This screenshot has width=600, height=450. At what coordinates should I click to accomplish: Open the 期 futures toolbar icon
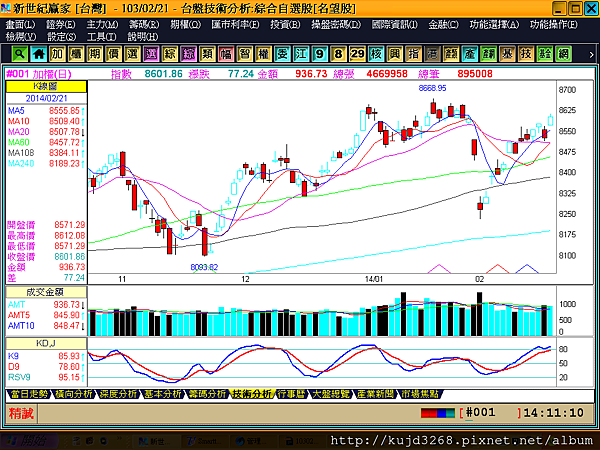click(95, 54)
